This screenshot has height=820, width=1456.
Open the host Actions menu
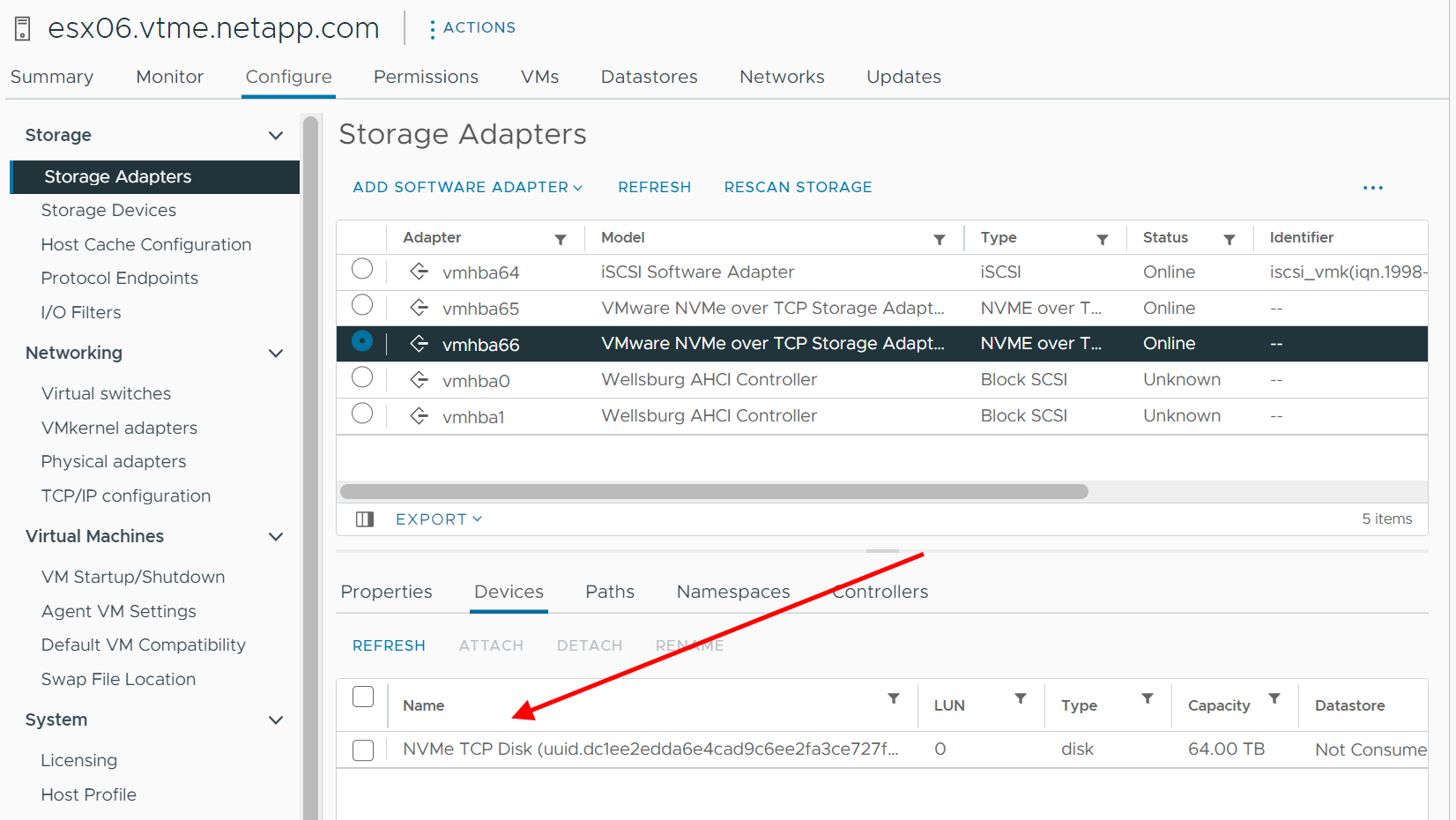472,27
